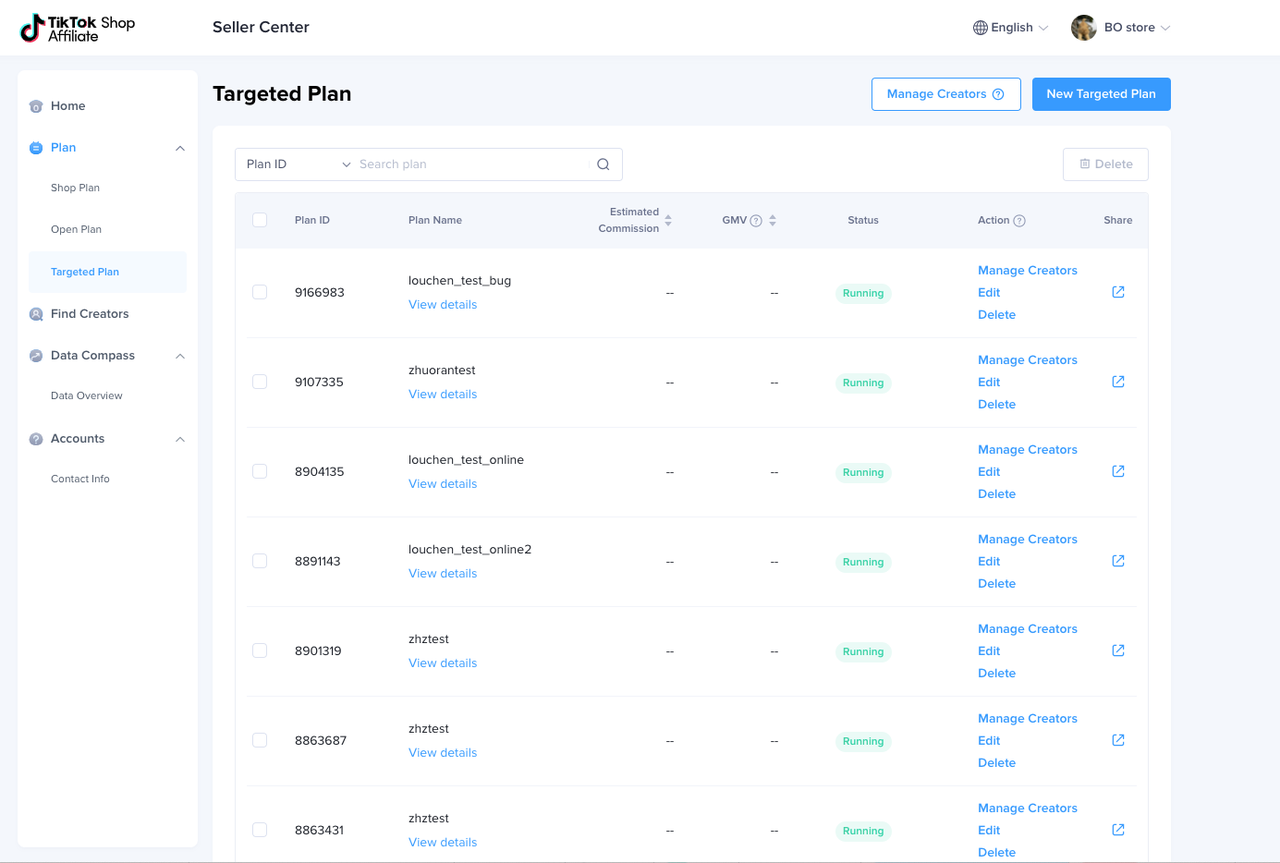This screenshot has height=863, width=1280.
Task: Select checkbox for plan 8904135
Action: click(260, 471)
